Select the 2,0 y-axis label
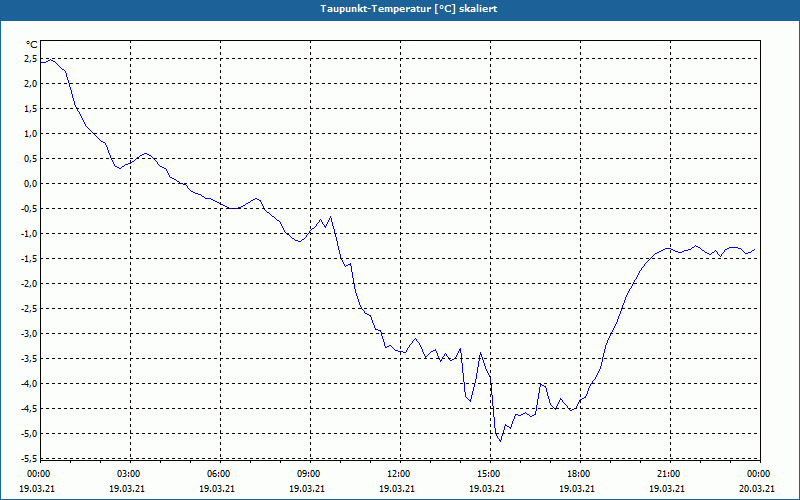This screenshot has height=500, width=800. (30, 84)
